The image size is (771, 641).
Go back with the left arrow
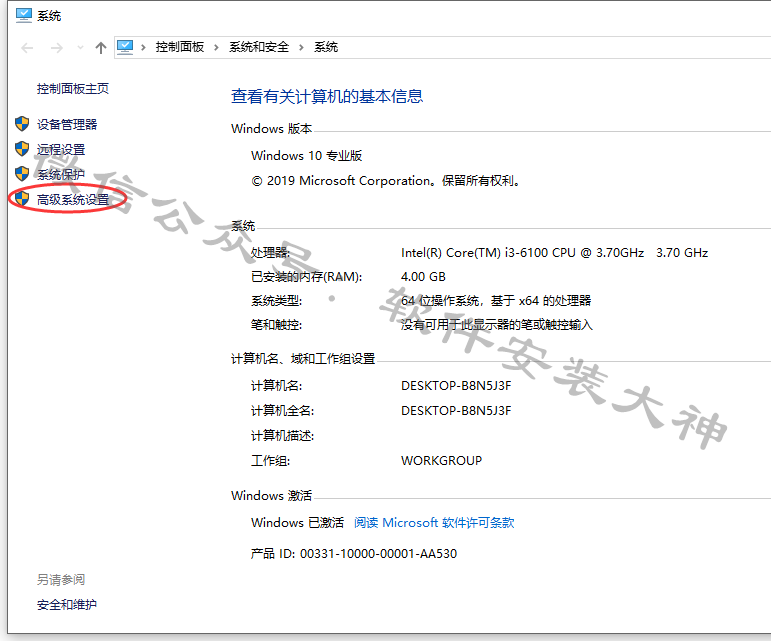pos(27,48)
